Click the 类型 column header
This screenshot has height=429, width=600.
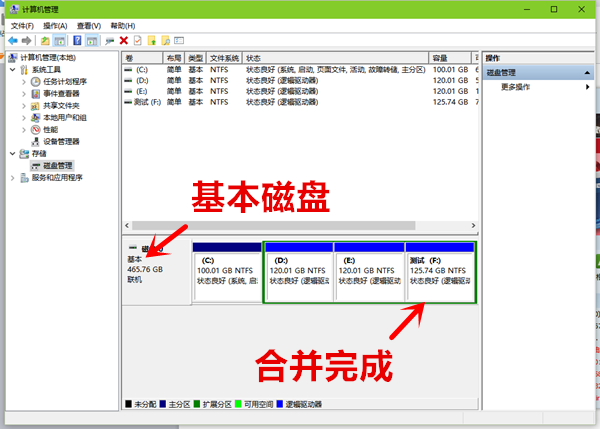(196, 58)
